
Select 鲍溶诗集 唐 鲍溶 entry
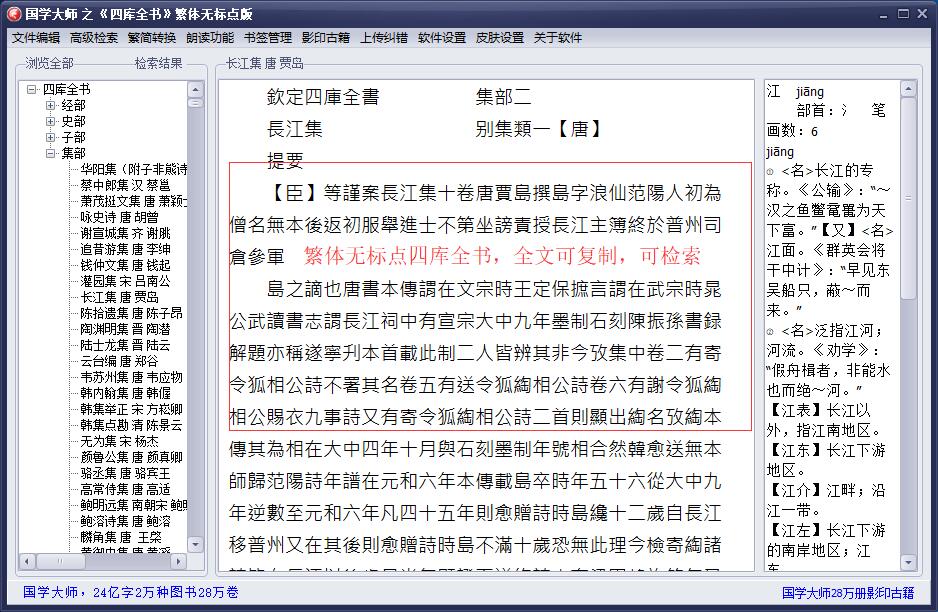(x=126, y=521)
